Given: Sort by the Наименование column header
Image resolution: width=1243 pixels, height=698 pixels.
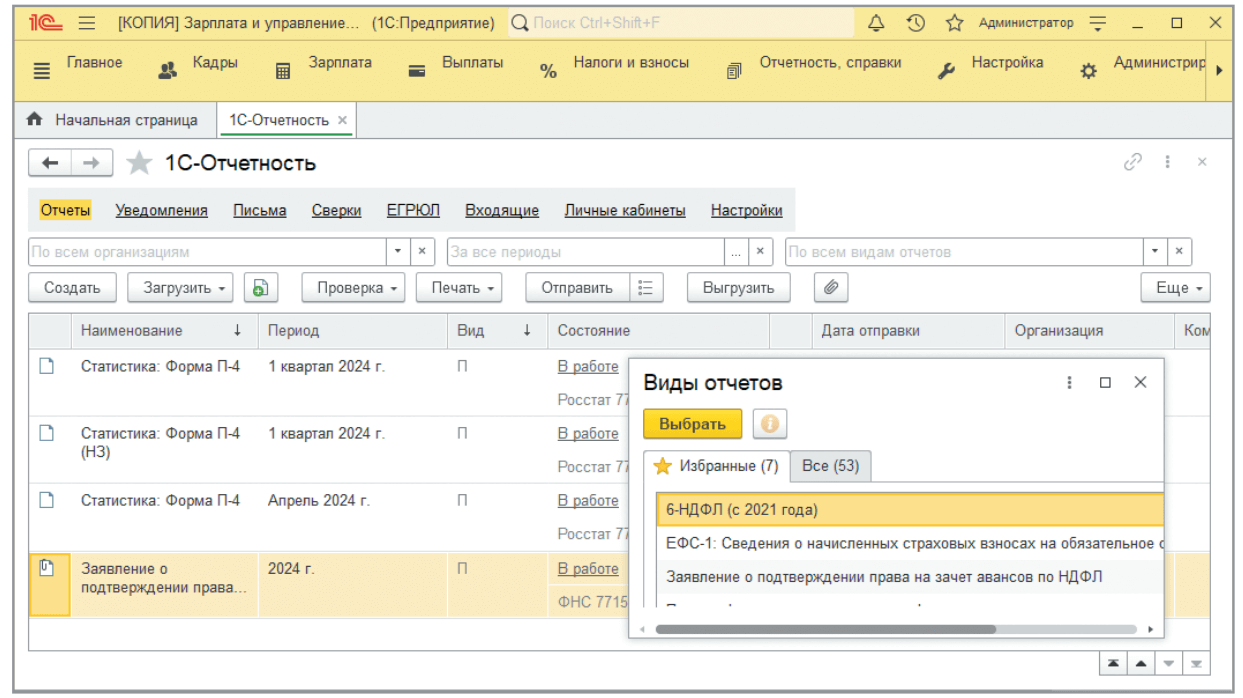Looking at the screenshot, I should tap(163, 331).
